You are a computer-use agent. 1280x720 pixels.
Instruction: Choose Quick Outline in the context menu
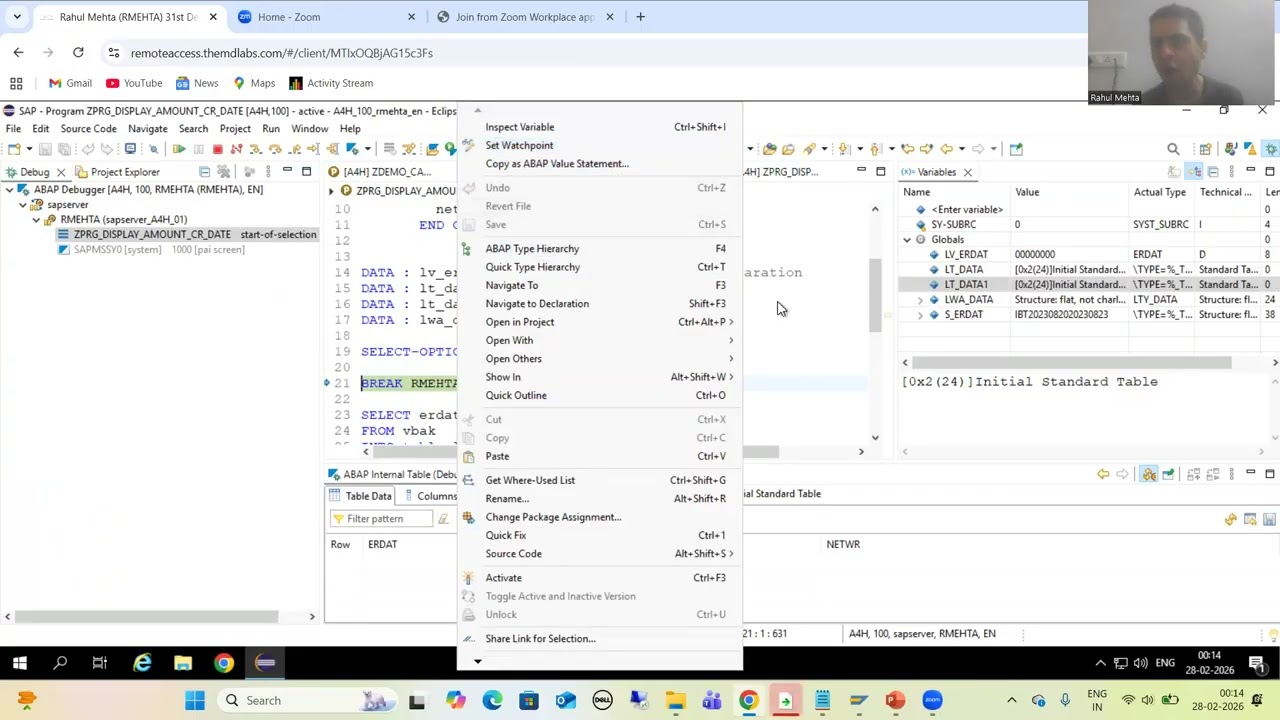click(599, 395)
